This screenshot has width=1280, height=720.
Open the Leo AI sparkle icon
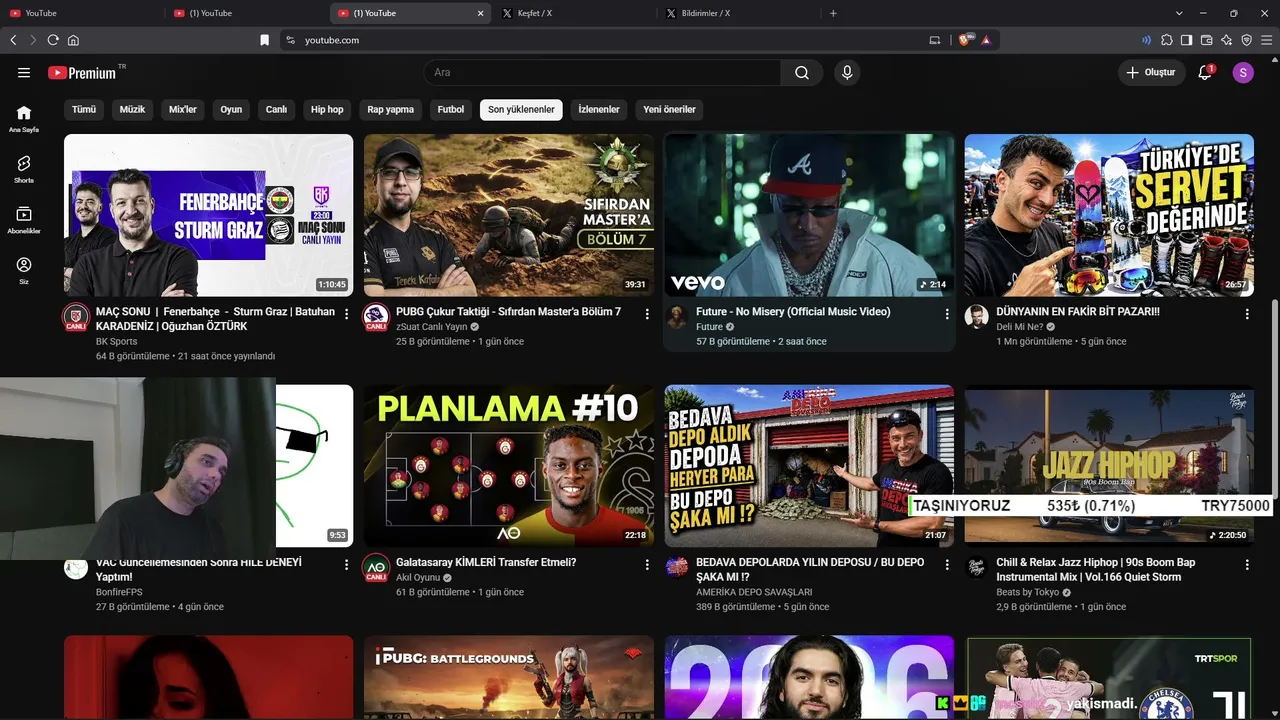coord(1227,40)
